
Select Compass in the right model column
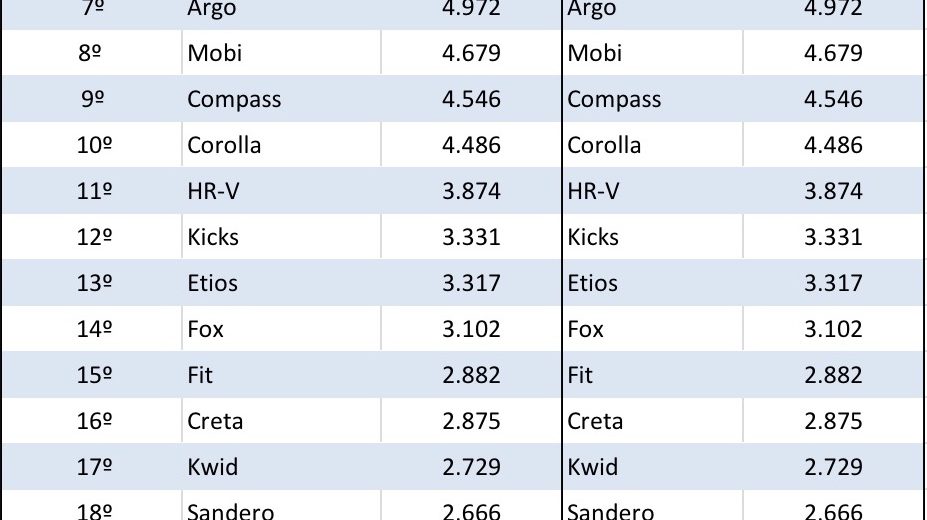pyautogui.click(x=614, y=99)
